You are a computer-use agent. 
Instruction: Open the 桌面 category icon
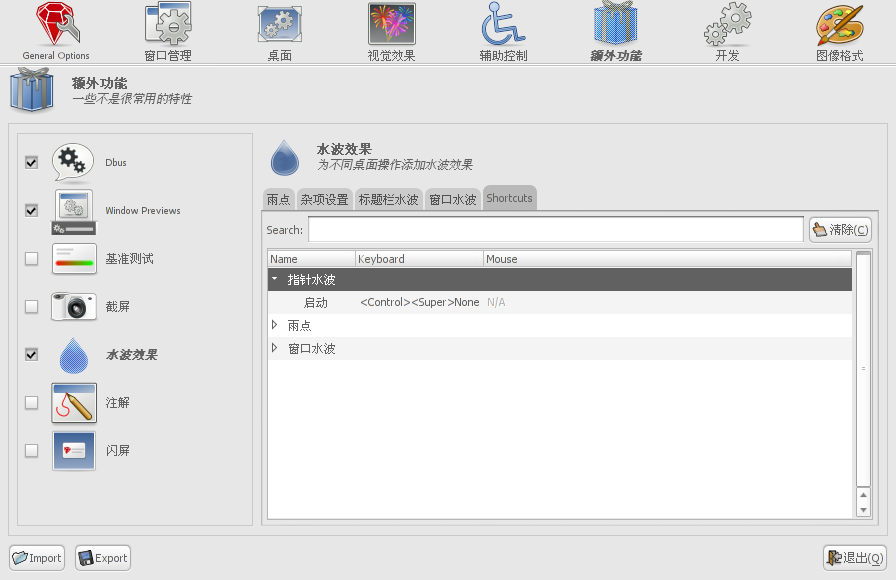point(279,24)
